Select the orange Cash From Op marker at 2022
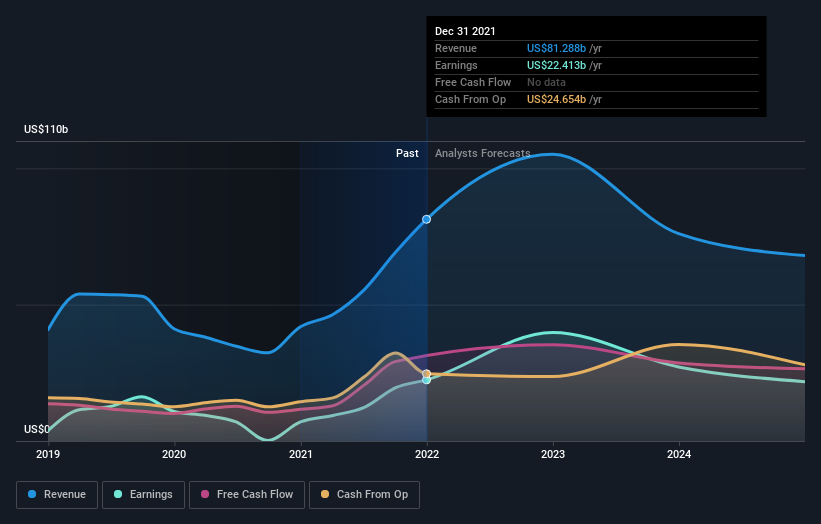Image resolution: width=821 pixels, height=524 pixels. click(427, 373)
